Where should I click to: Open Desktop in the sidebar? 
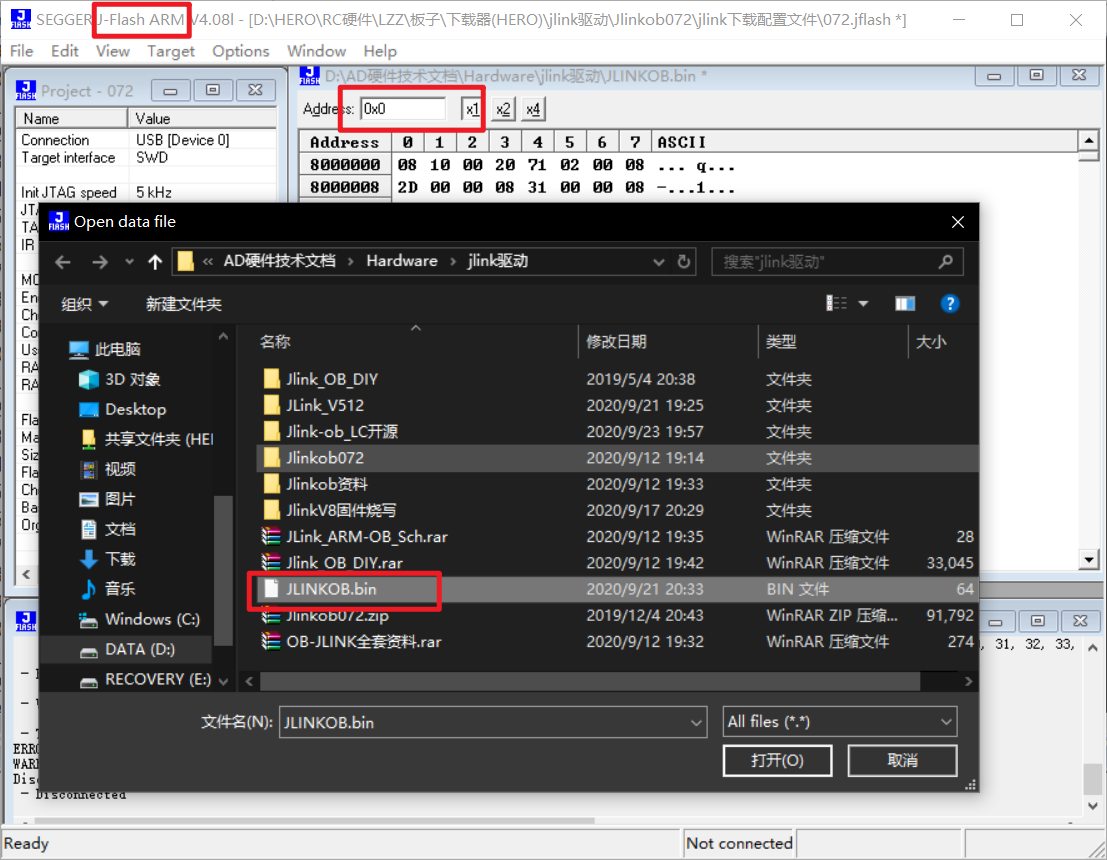tap(122, 410)
